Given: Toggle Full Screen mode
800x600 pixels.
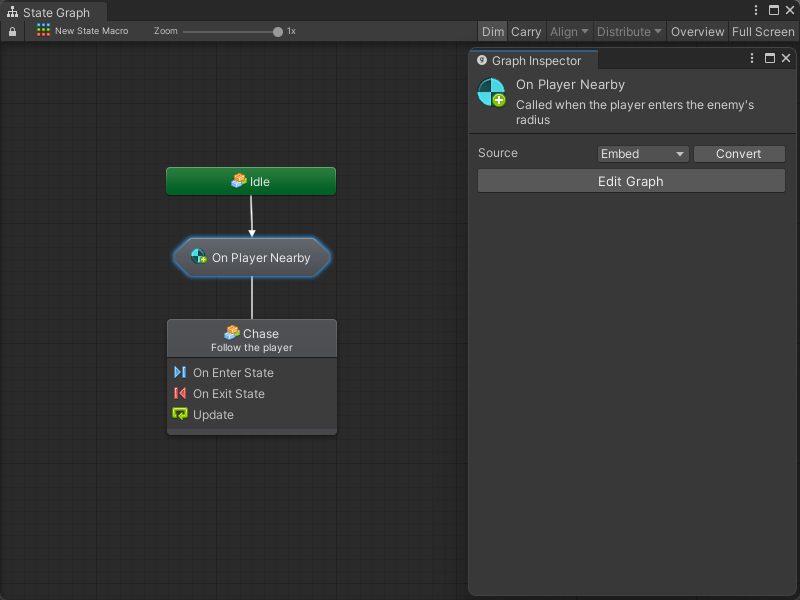Looking at the screenshot, I should pos(762,32).
